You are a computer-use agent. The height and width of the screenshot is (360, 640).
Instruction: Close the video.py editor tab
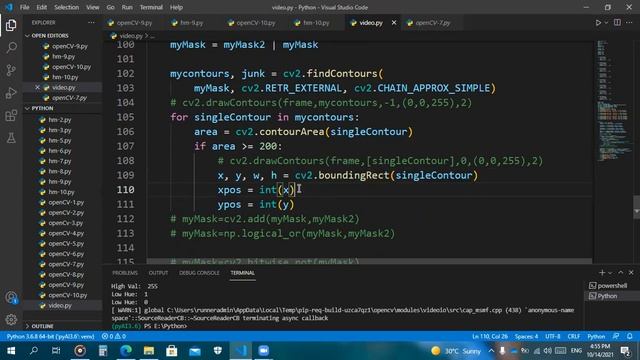tap(394, 23)
